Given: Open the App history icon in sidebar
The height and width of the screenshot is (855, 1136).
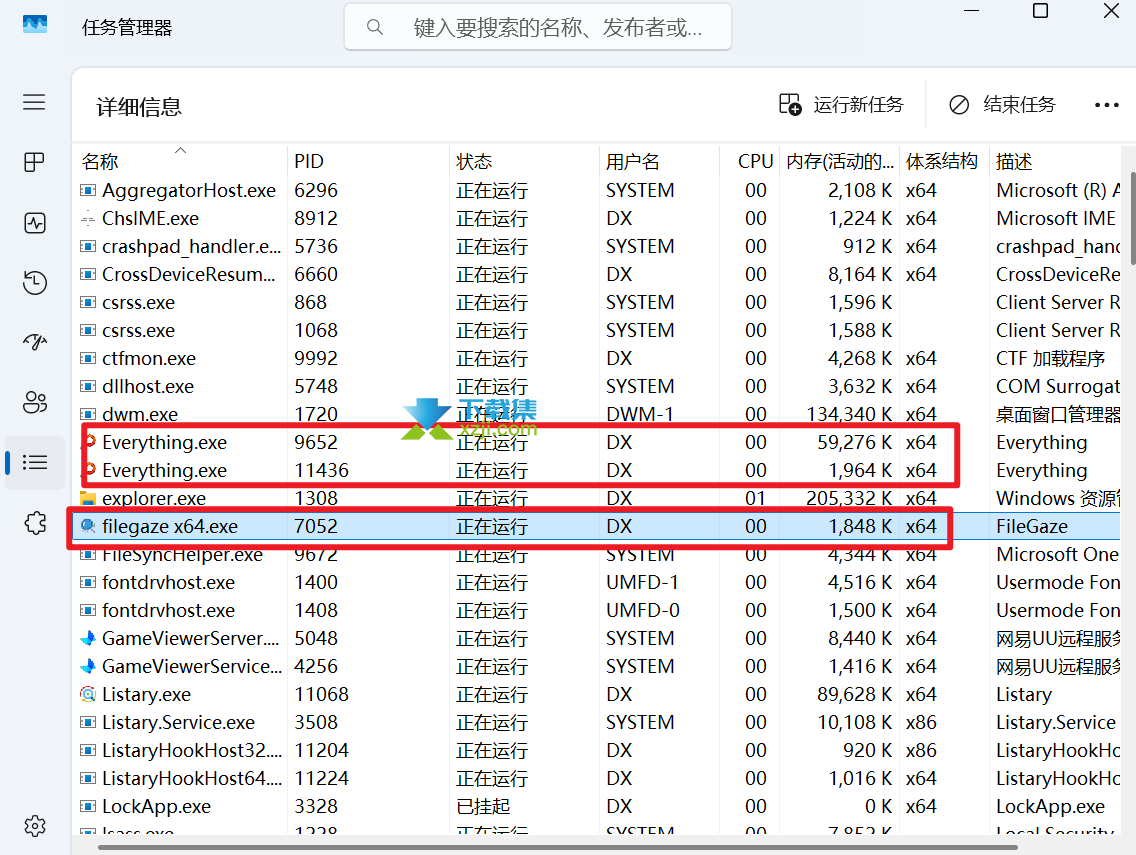Looking at the screenshot, I should (35, 282).
